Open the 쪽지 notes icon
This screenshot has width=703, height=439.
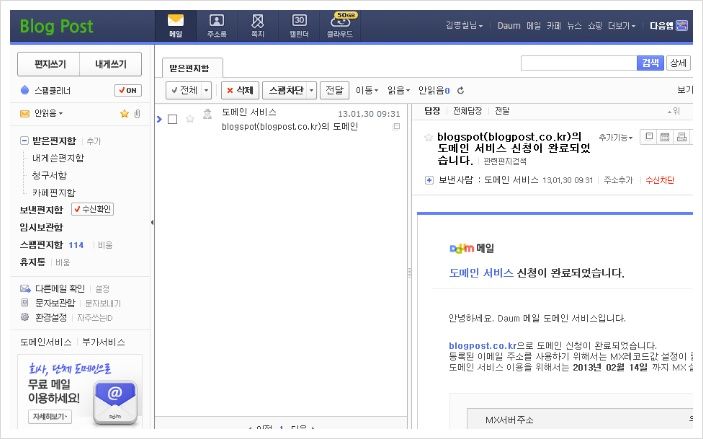click(258, 26)
